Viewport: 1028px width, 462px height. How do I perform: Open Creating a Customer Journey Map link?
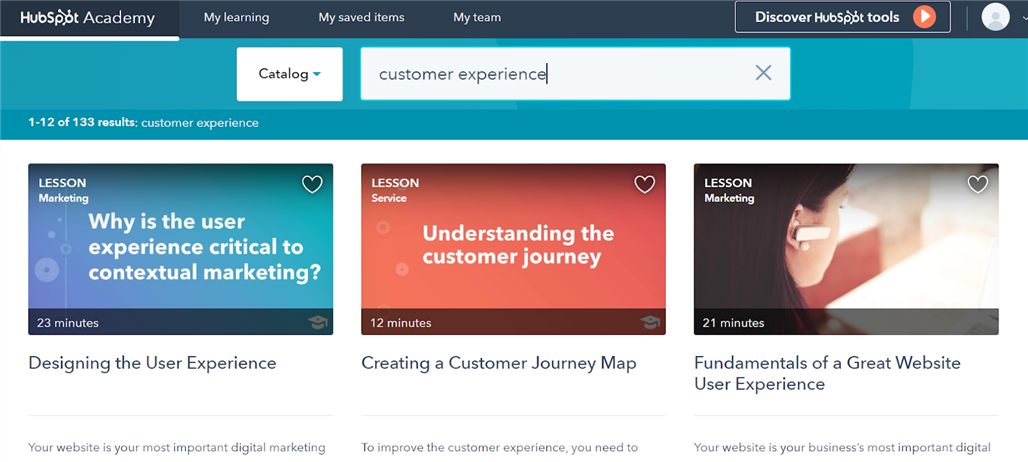(x=498, y=363)
